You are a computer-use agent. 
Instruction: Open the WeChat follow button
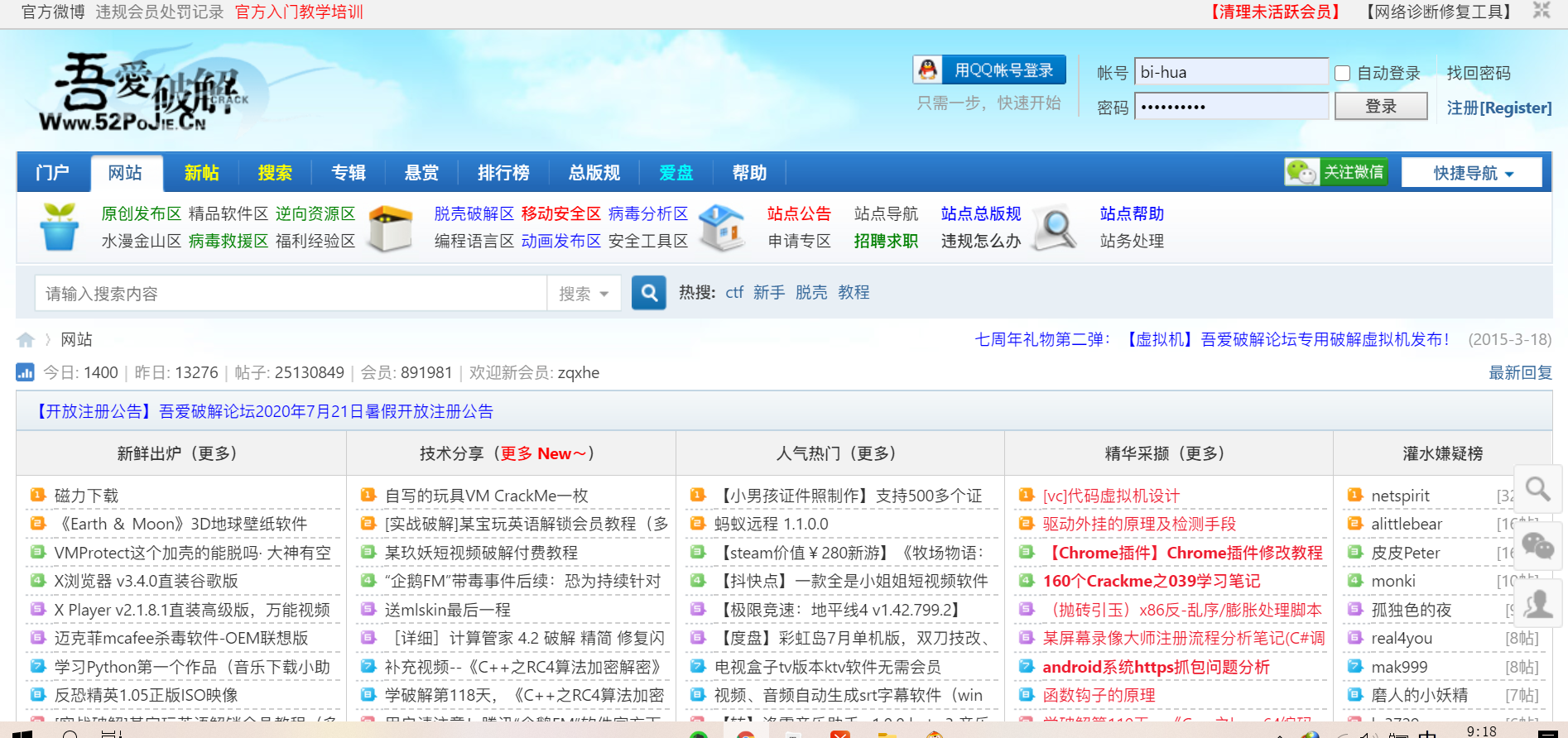point(1335,172)
